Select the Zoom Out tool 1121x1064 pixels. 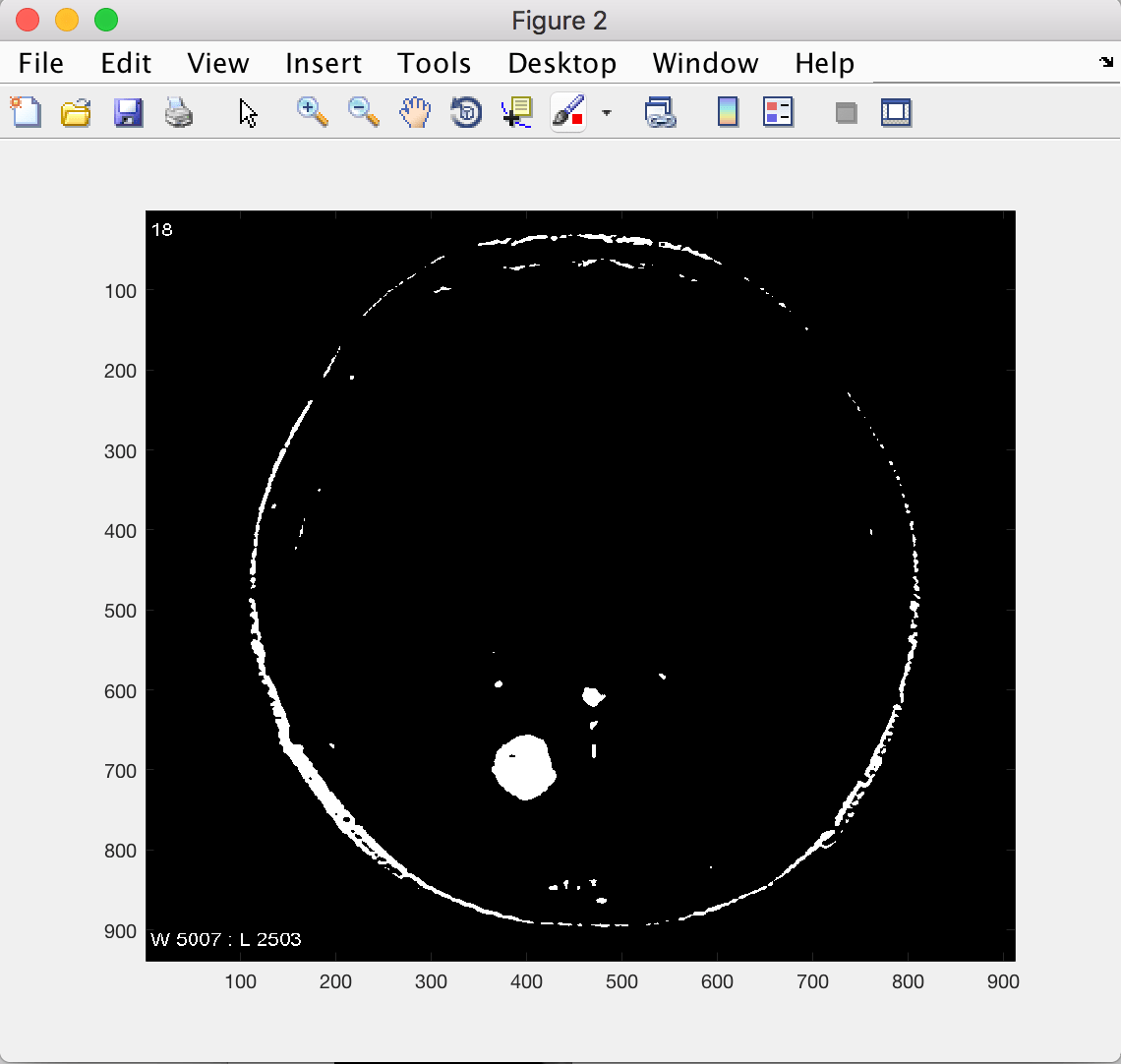coord(362,111)
